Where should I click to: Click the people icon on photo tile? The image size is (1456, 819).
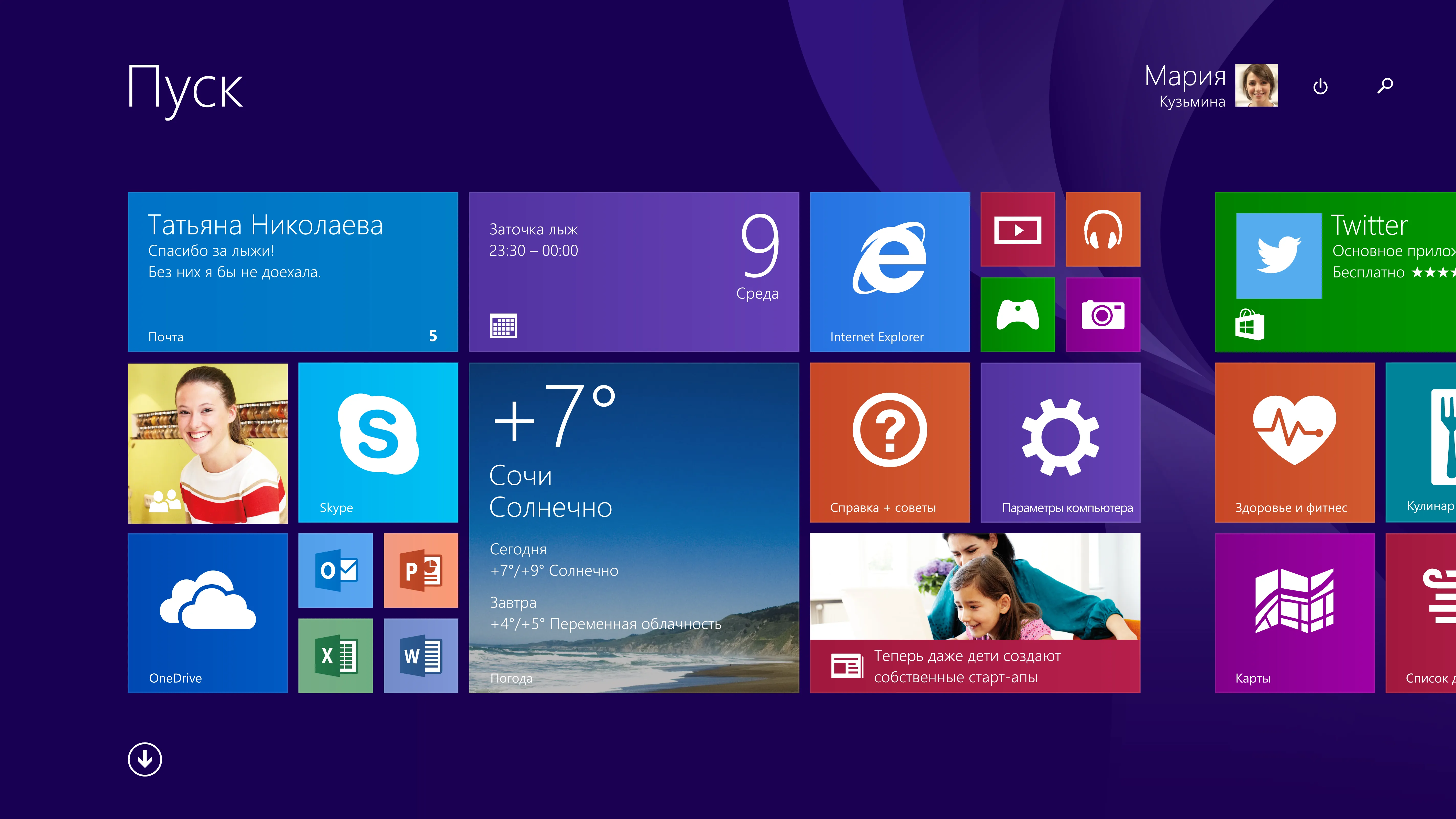[166, 501]
